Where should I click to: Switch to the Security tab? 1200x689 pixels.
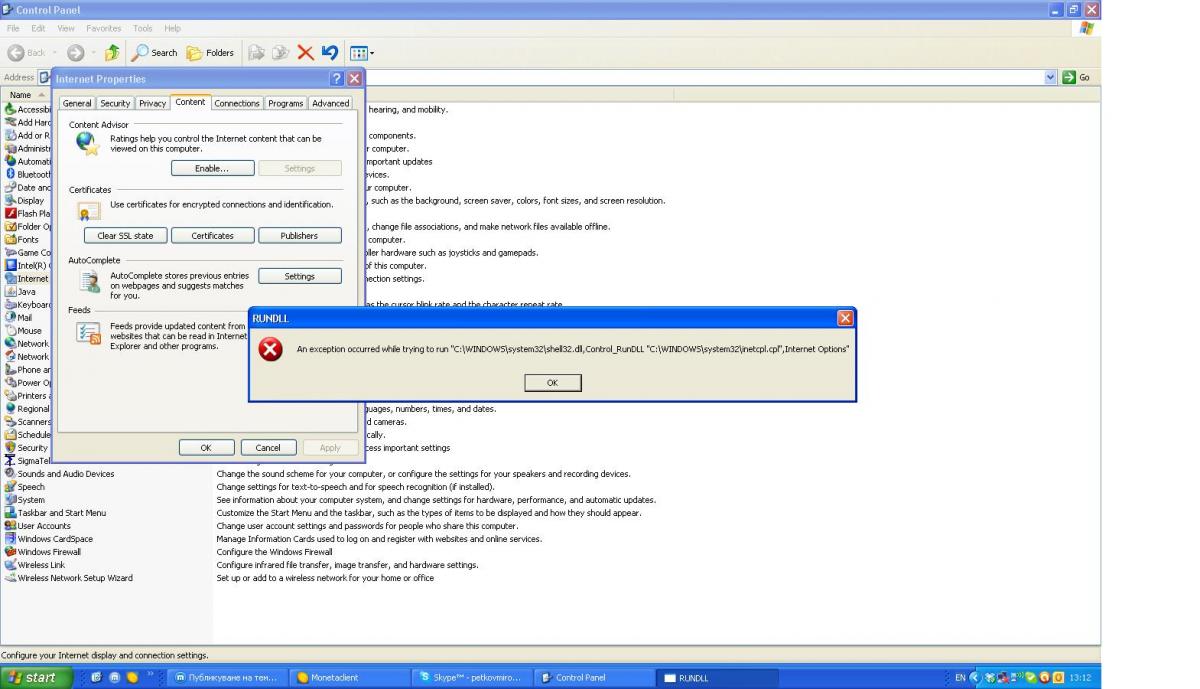coord(115,103)
